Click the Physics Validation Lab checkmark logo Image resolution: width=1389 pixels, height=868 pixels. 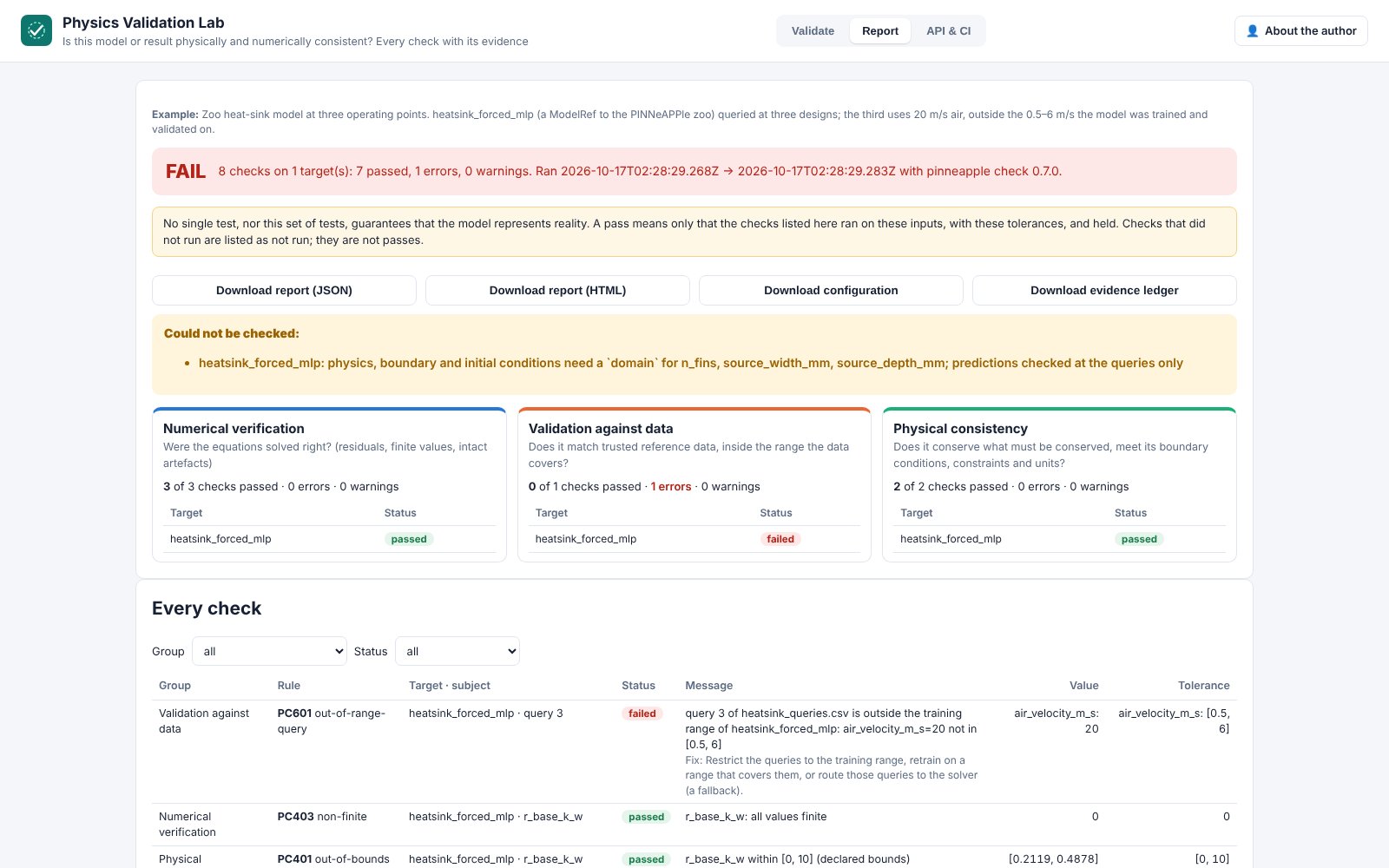point(36,30)
